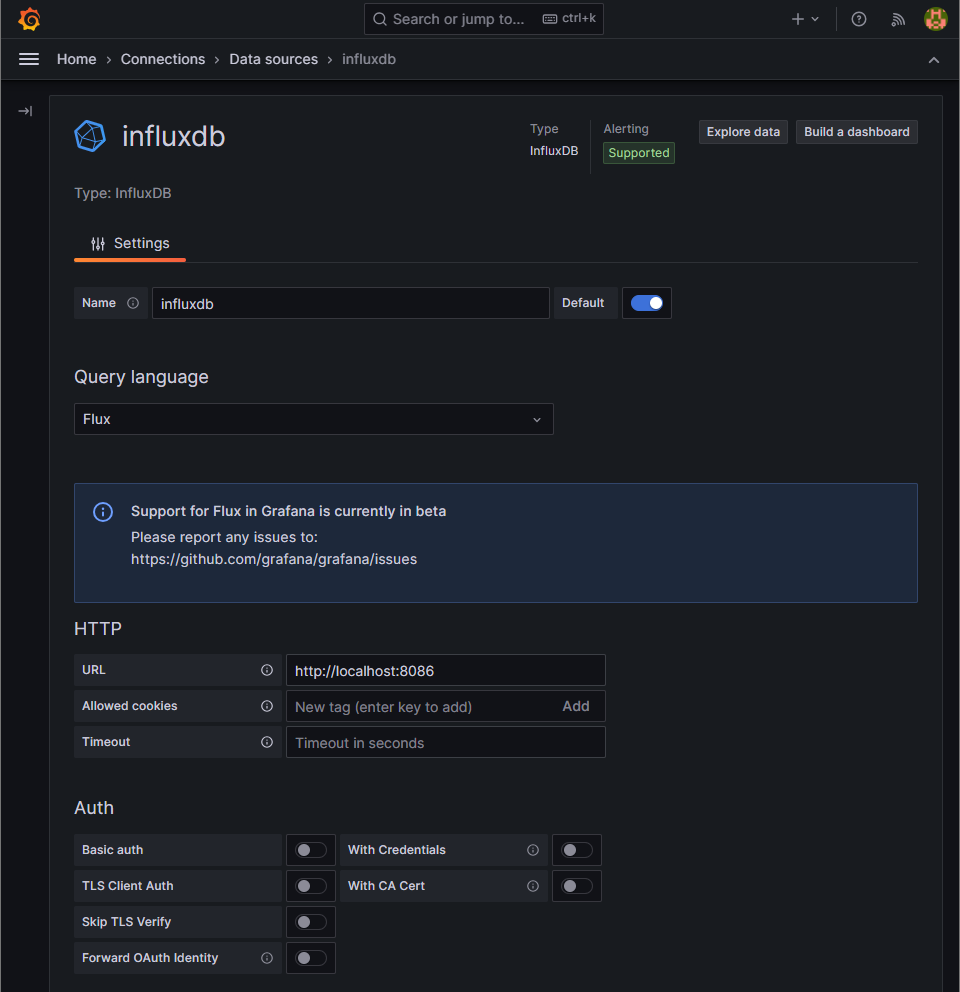
Task: Click the search magnifier icon
Action: point(380,19)
